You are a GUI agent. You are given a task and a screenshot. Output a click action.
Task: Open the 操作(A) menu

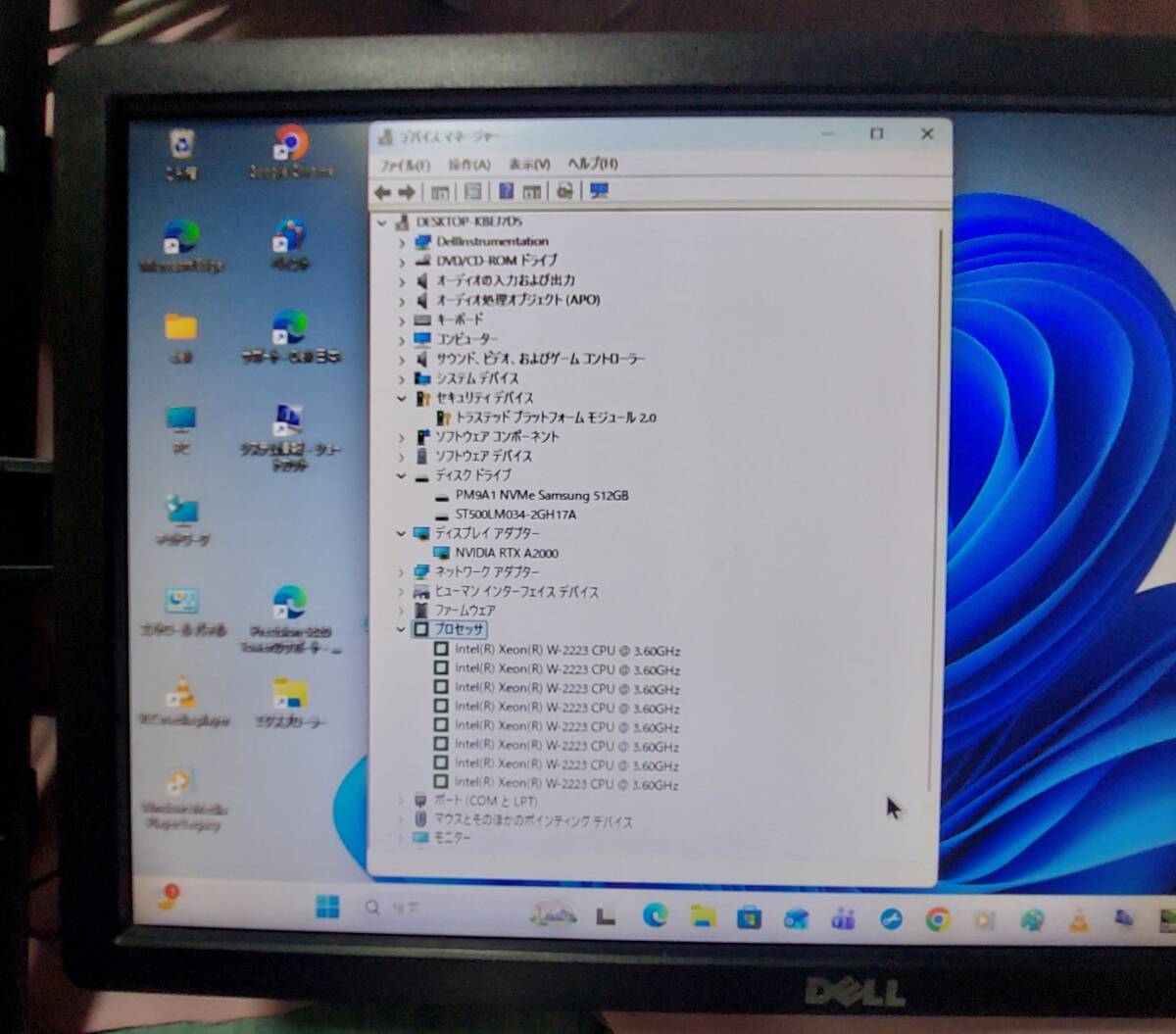point(468,164)
